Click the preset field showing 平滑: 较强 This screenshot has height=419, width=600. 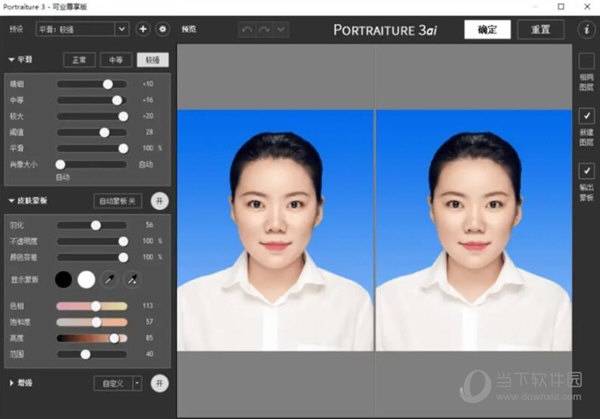(x=75, y=29)
